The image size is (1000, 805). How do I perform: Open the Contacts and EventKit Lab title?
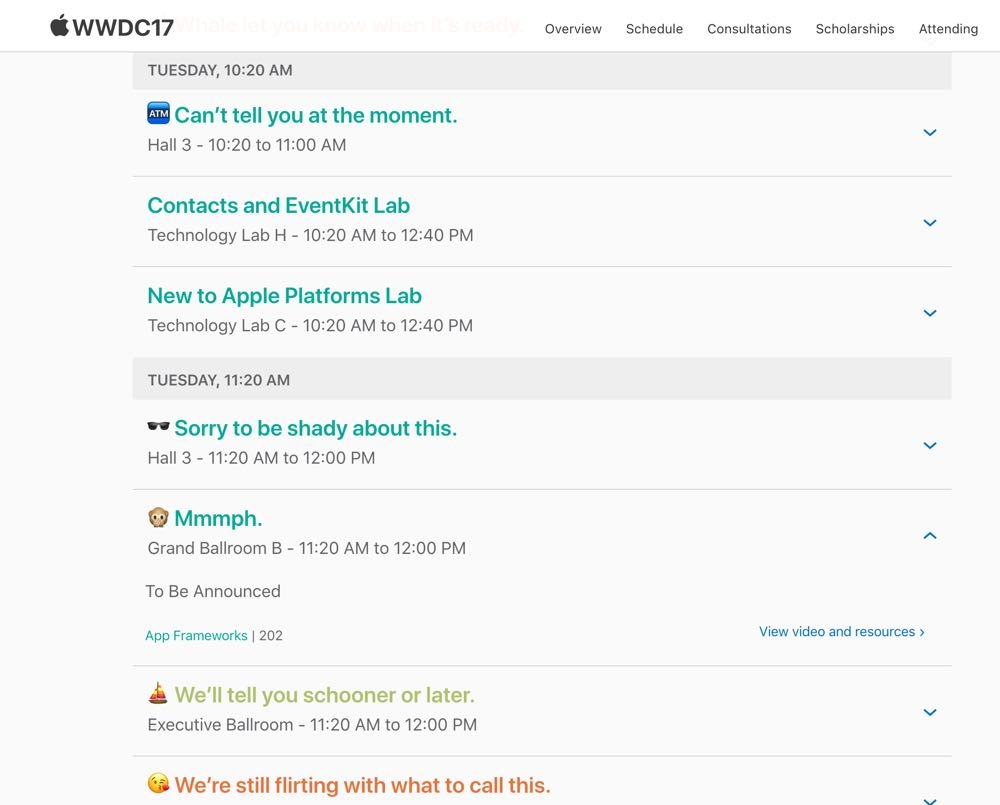click(x=278, y=206)
